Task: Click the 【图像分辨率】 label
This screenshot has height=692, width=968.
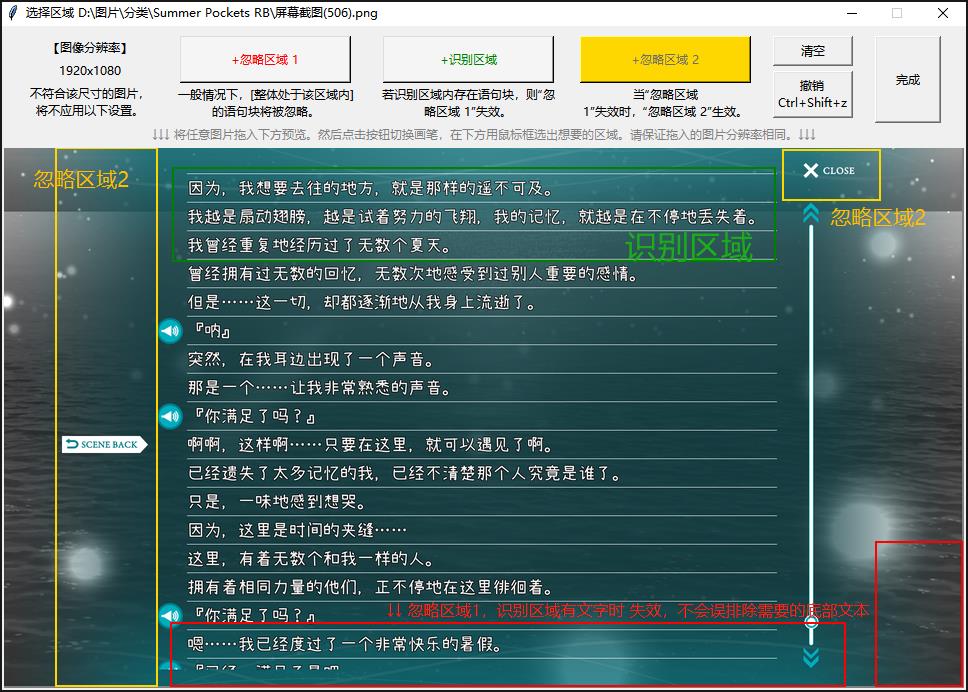Action: click(x=90, y=48)
